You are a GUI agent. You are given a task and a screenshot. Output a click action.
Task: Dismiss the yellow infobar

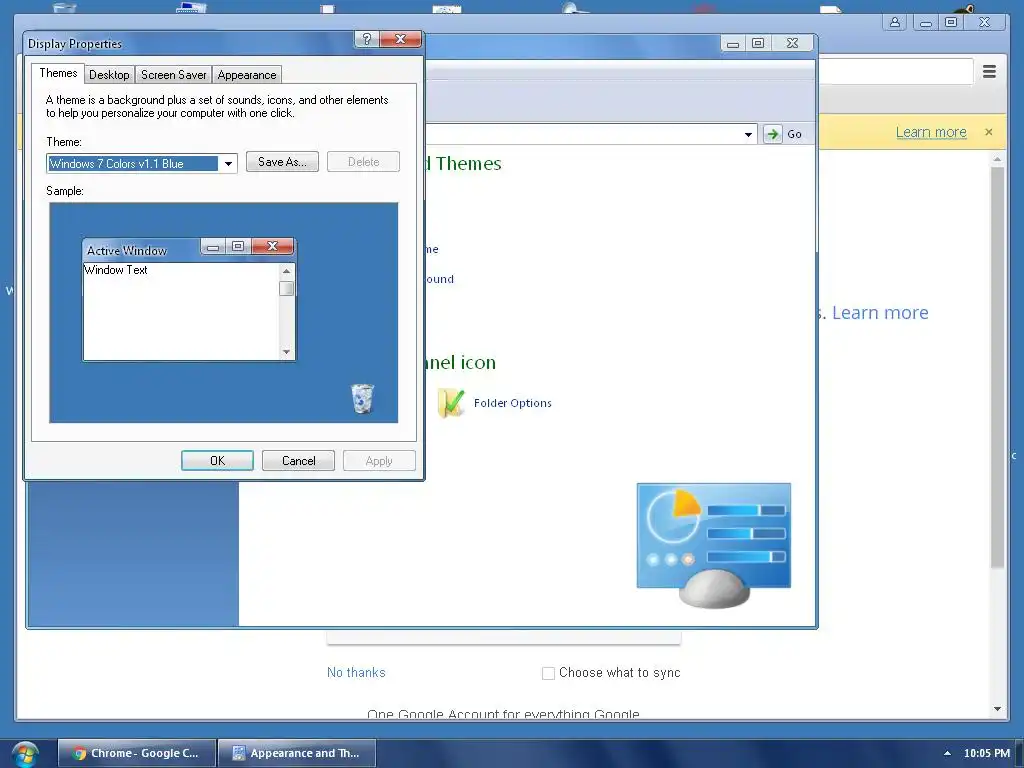[x=989, y=132]
